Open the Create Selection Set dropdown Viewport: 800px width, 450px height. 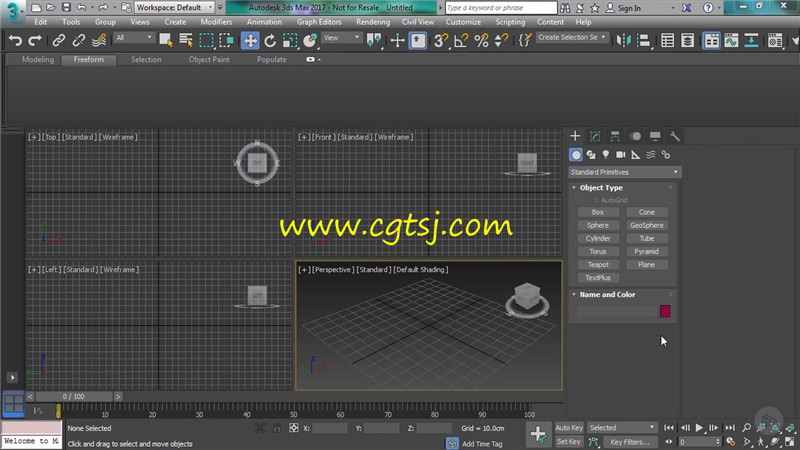(571, 37)
